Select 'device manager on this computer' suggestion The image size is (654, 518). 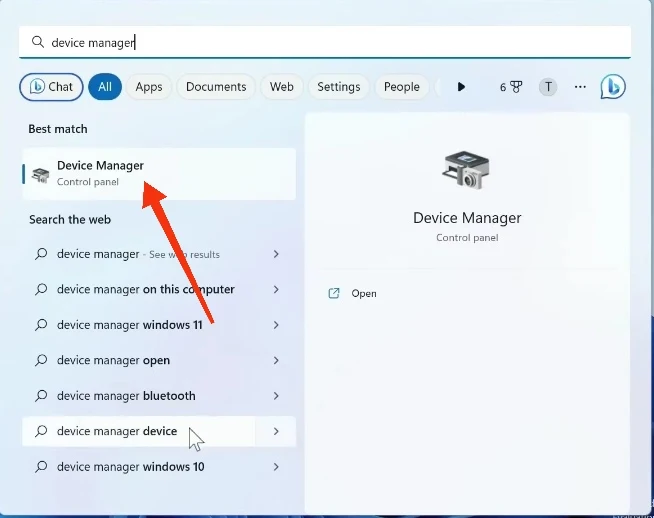159,289
